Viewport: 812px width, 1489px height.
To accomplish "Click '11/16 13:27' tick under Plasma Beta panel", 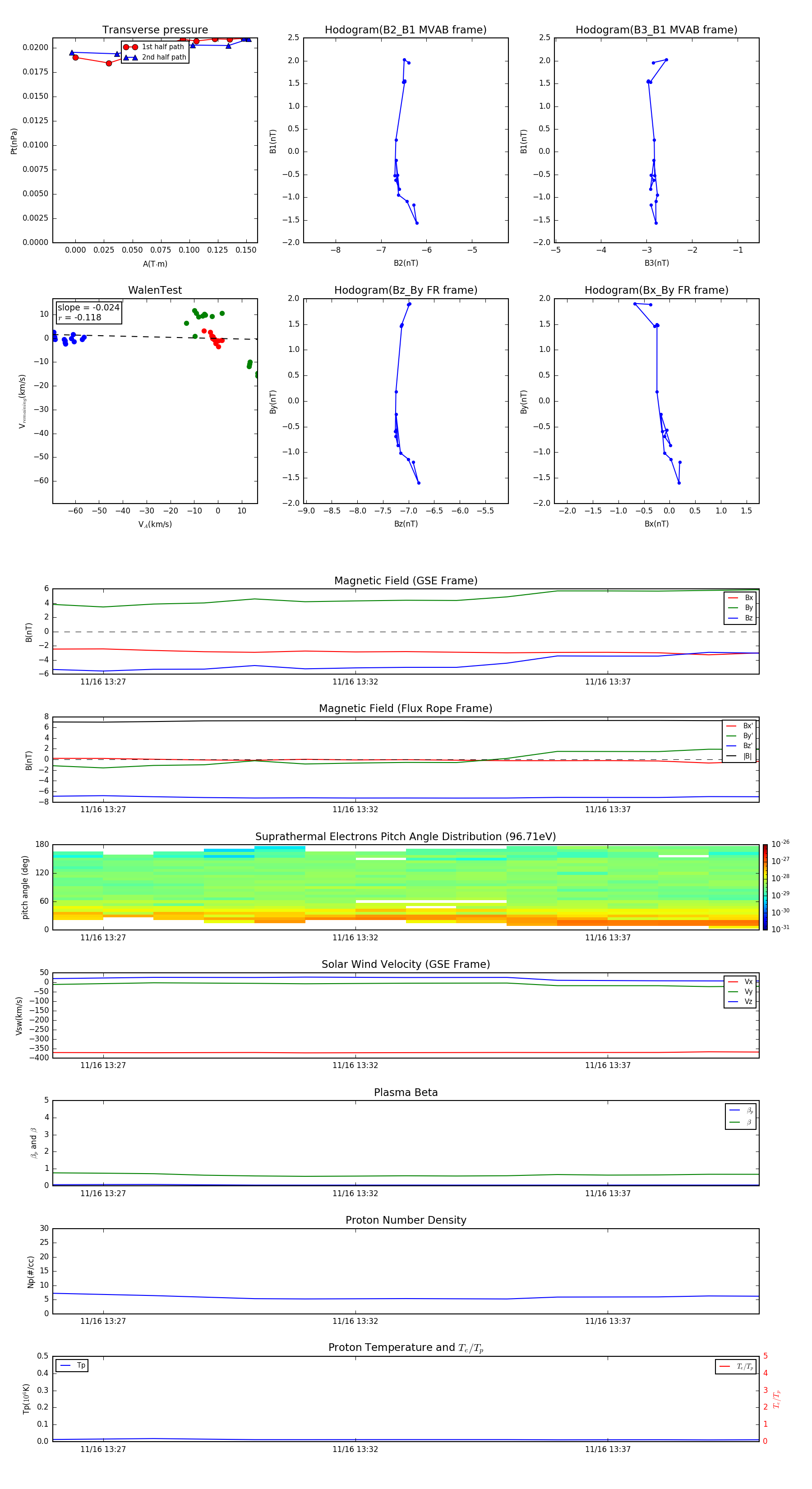I will pos(103,1193).
